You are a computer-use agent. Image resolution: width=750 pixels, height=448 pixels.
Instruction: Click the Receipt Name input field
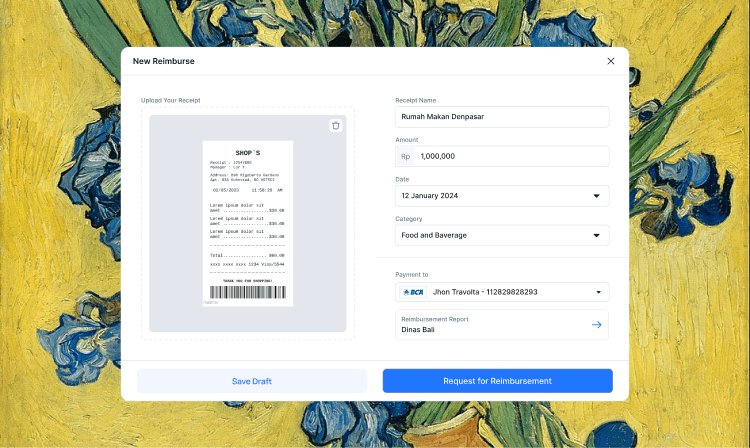[502, 117]
